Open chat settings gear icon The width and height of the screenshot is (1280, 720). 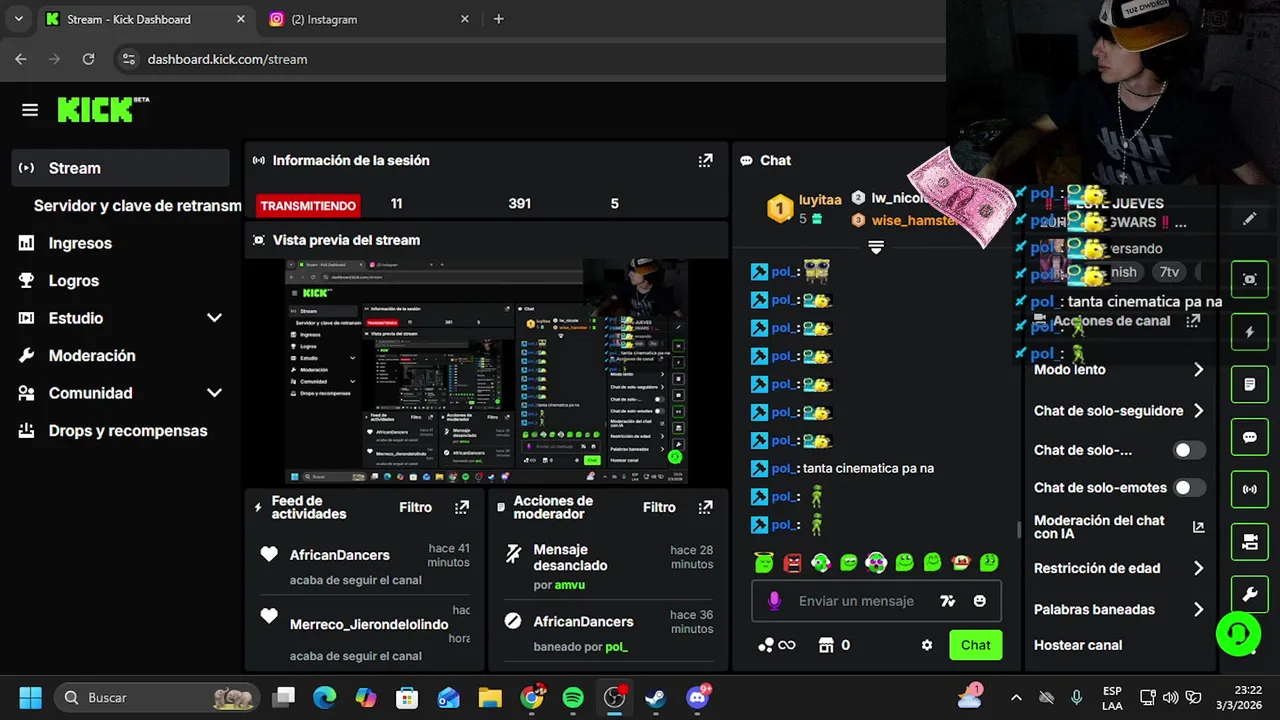pos(927,645)
